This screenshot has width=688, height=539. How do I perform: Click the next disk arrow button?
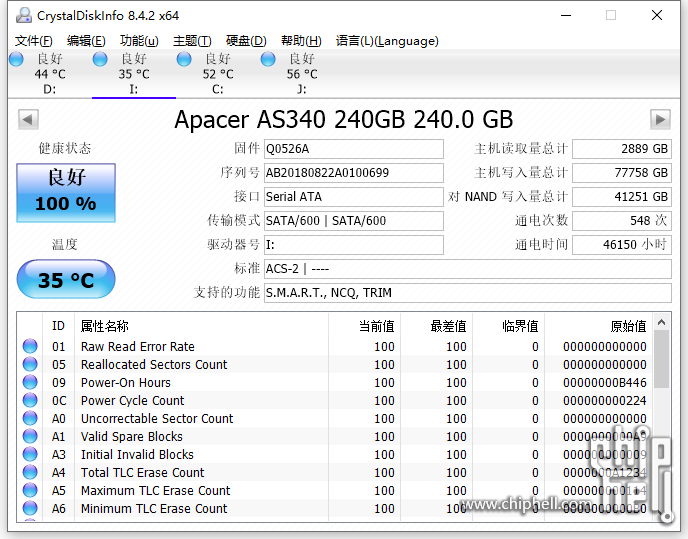[660, 119]
